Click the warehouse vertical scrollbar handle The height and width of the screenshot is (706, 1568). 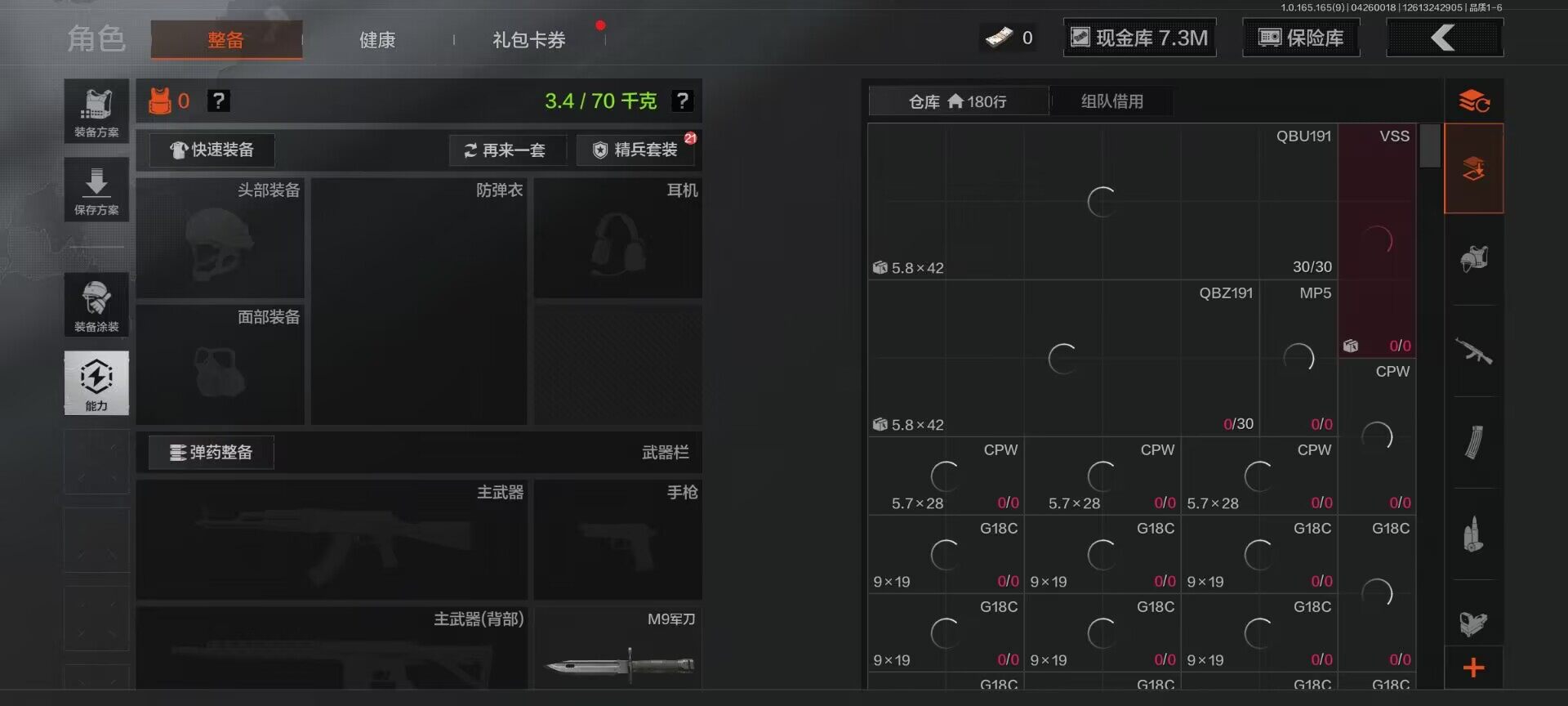coord(1429,145)
